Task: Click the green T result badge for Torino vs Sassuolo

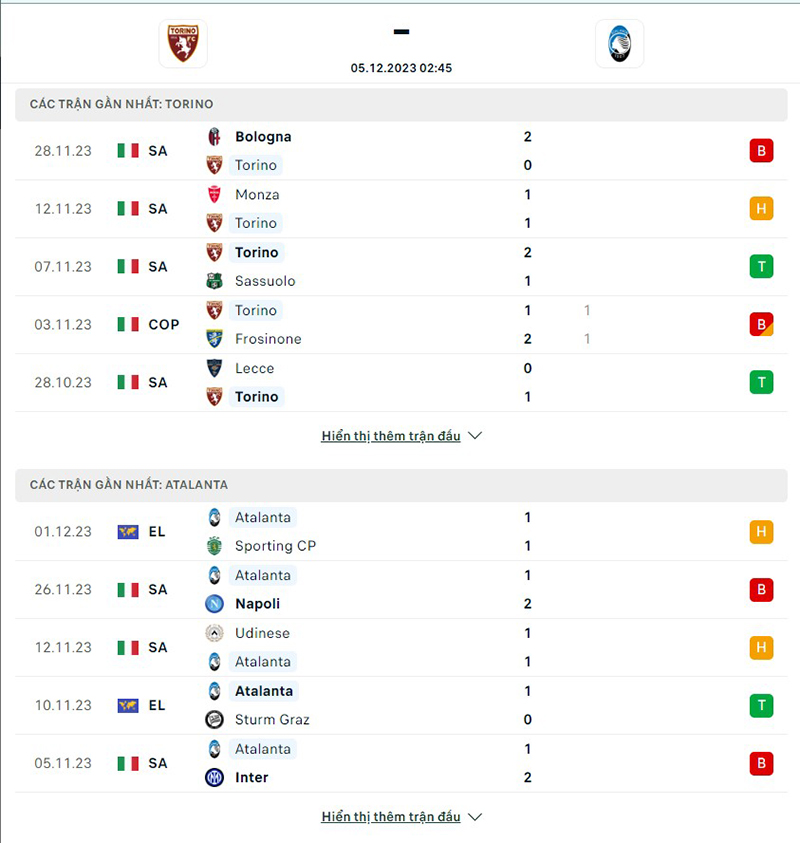Action: point(761,266)
